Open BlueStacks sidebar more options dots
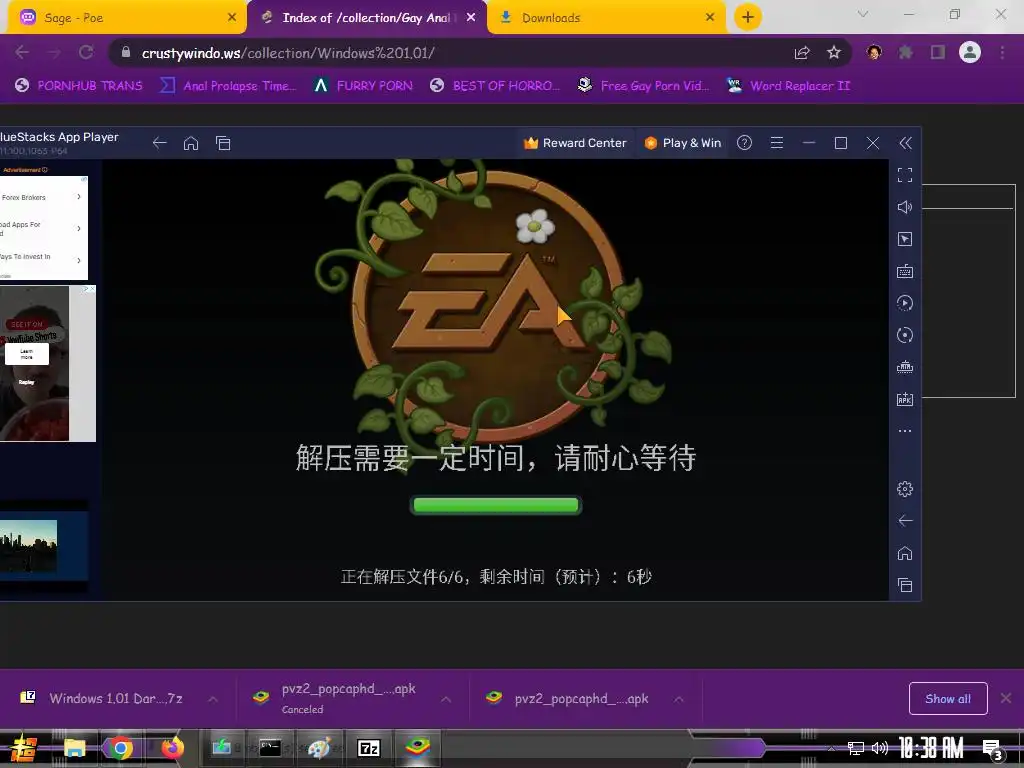This screenshot has height=768, width=1024. pyautogui.click(x=904, y=431)
